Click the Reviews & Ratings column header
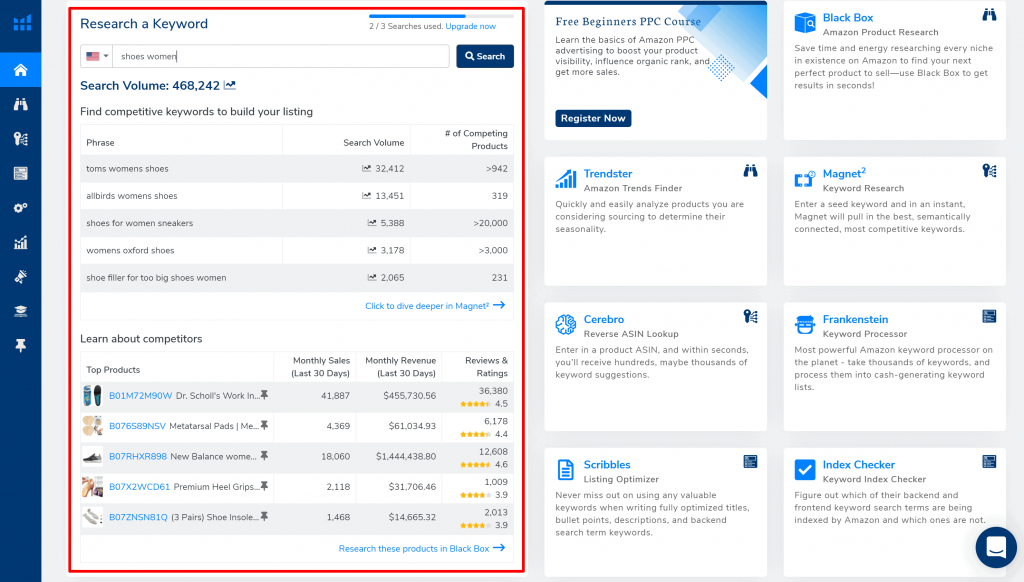The image size is (1024, 582). (486, 366)
